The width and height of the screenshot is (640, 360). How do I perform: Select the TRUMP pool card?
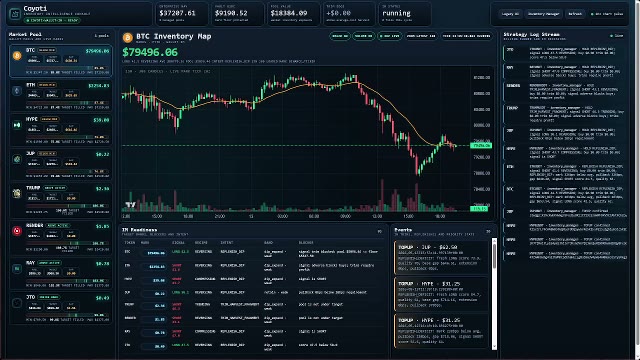click(61, 200)
